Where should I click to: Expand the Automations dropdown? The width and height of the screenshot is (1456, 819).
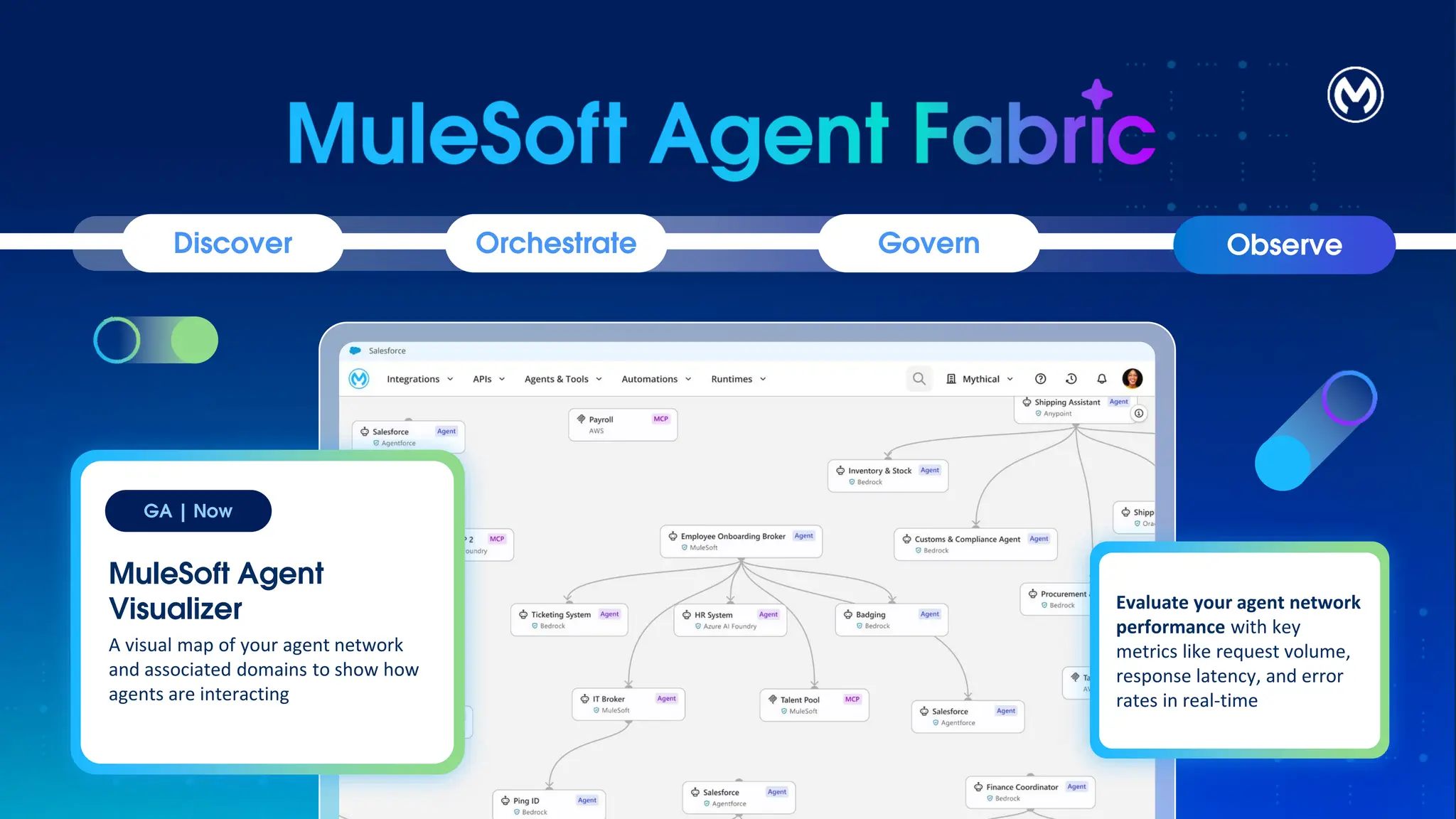pos(656,379)
